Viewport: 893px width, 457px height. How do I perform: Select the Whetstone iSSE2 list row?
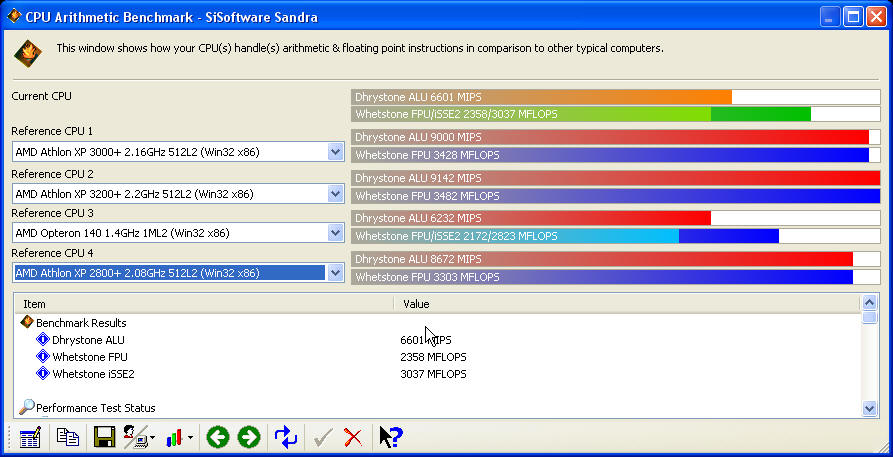click(437, 374)
